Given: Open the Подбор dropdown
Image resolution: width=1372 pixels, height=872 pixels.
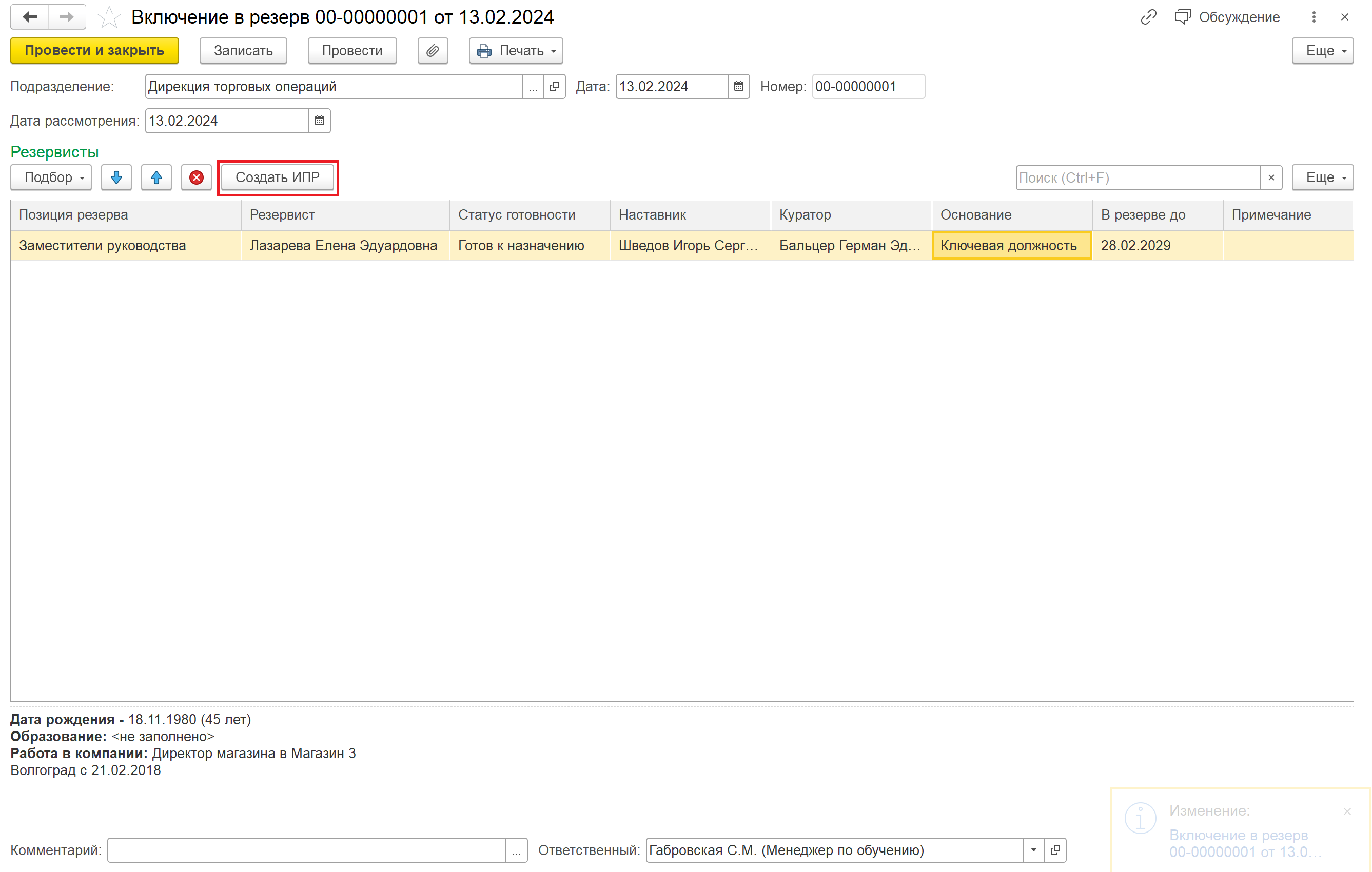Looking at the screenshot, I should pyautogui.click(x=53, y=177).
